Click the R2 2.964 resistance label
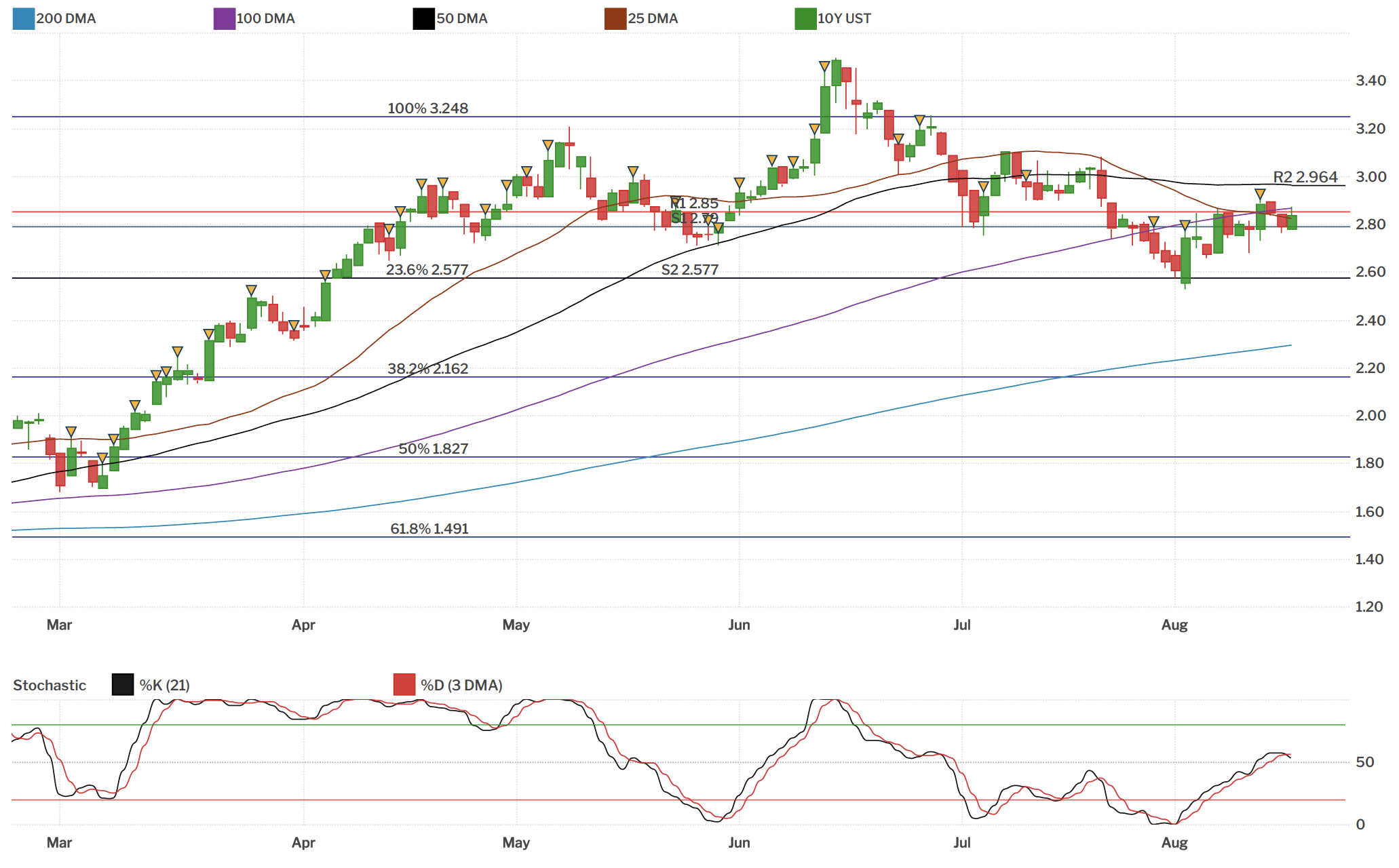This screenshot has width=1399, height=868. point(1305,178)
